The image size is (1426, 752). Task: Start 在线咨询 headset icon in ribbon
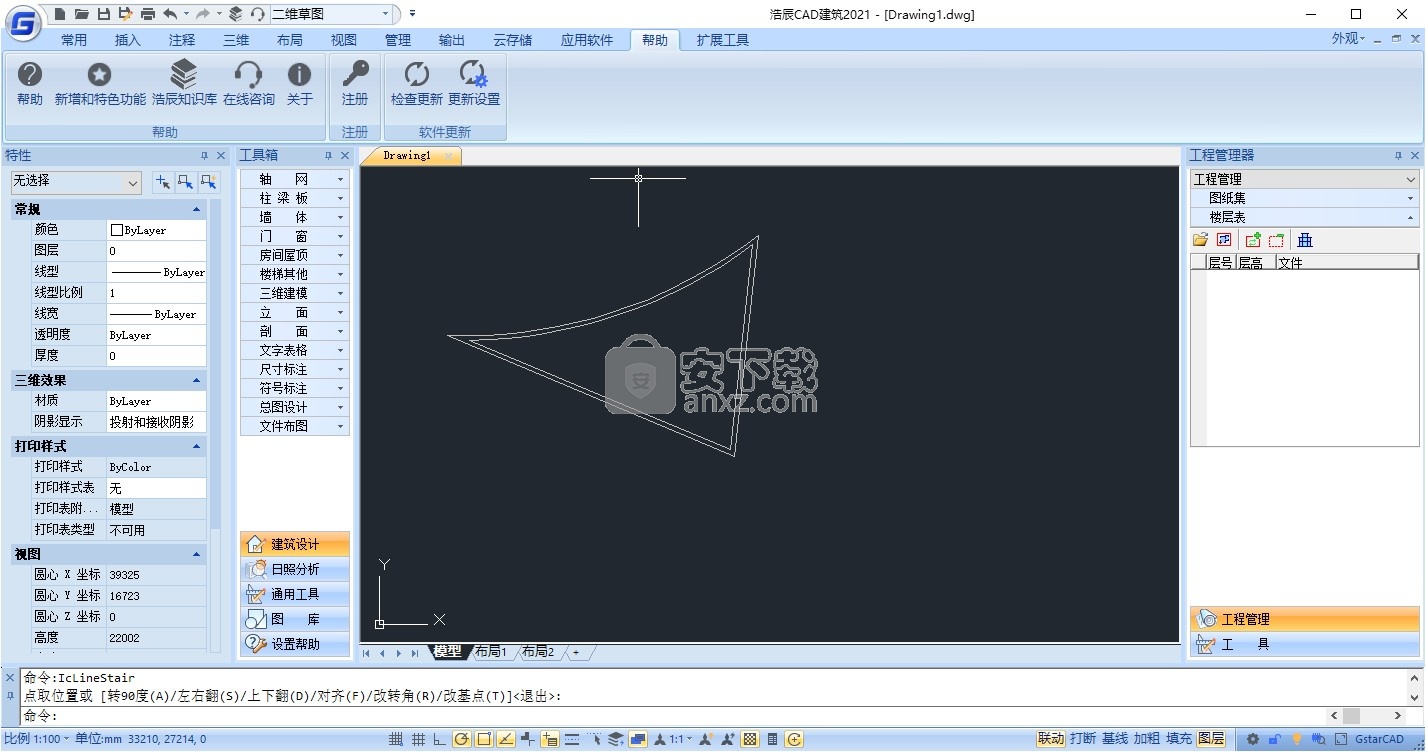pyautogui.click(x=249, y=84)
